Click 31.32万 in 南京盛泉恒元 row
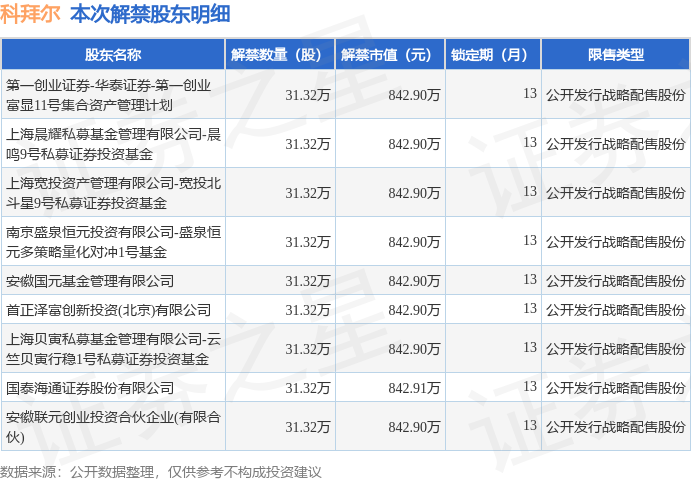Viewport: 691px width, 481px height. point(308,242)
